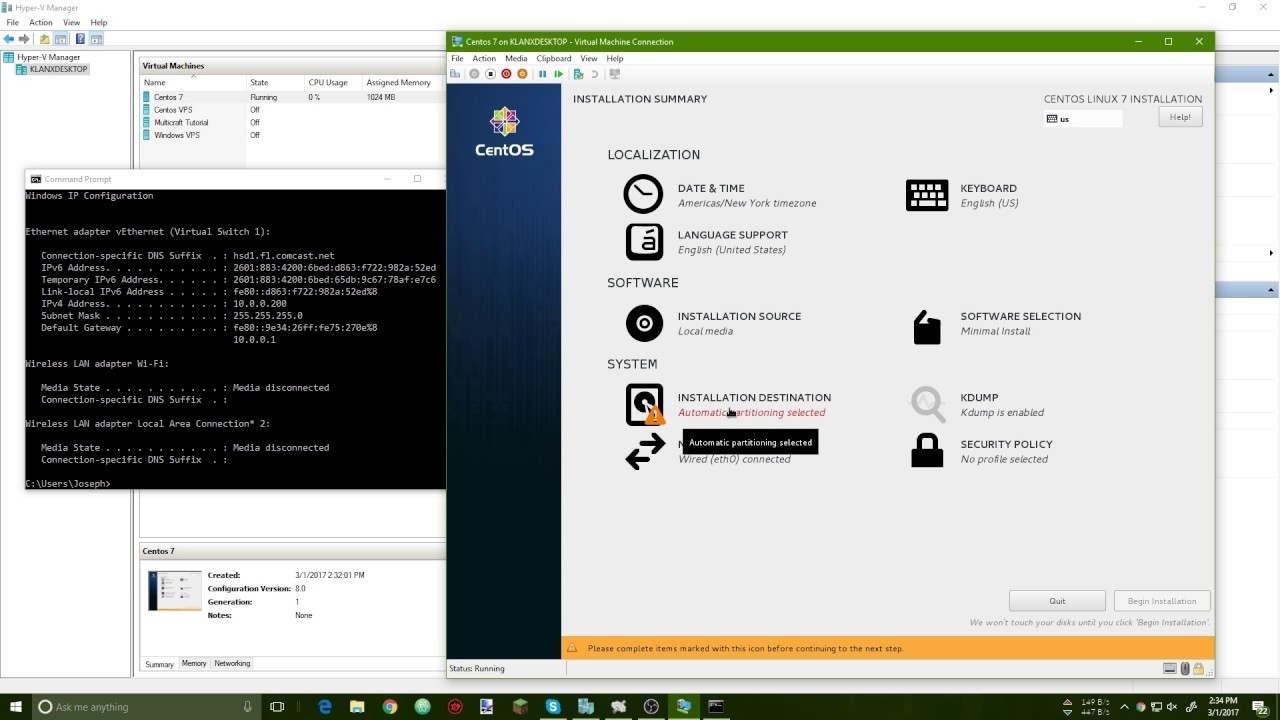Click the Keyboard layout icon
The height and width of the screenshot is (720, 1280).
(926, 195)
